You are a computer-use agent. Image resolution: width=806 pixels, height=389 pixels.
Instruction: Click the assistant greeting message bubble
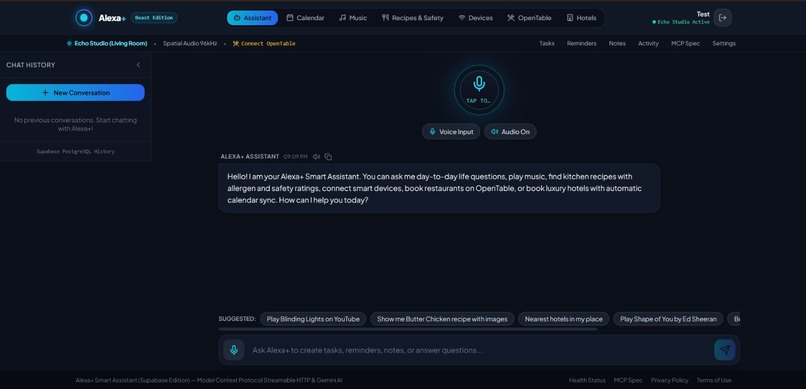click(439, 188)
